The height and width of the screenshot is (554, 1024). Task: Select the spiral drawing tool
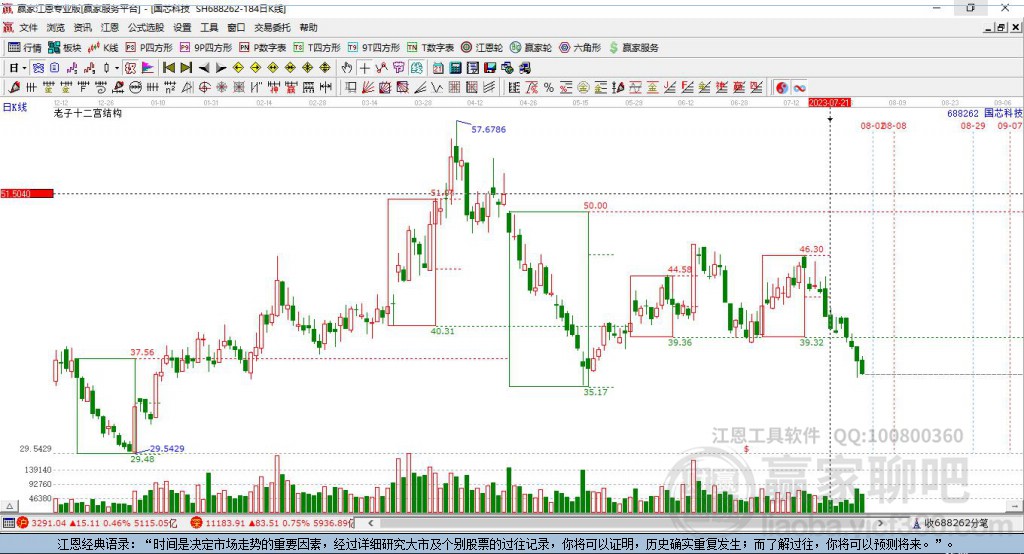(x=101, y=88)
